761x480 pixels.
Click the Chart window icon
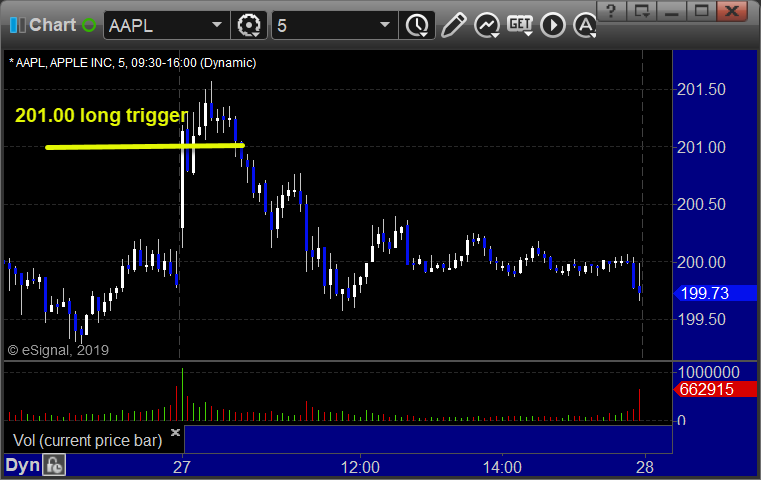(17, 25)
